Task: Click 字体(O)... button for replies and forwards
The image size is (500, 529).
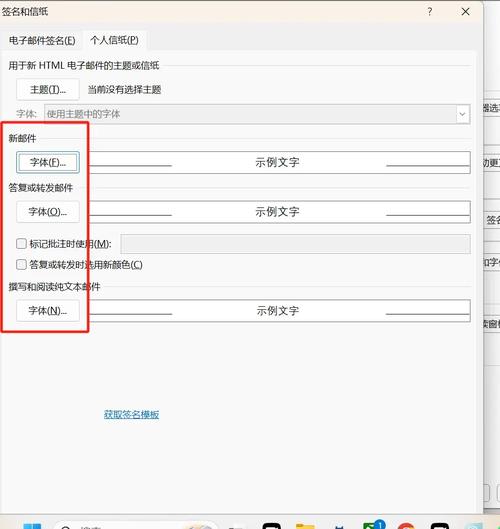Action: coord(48,212)
